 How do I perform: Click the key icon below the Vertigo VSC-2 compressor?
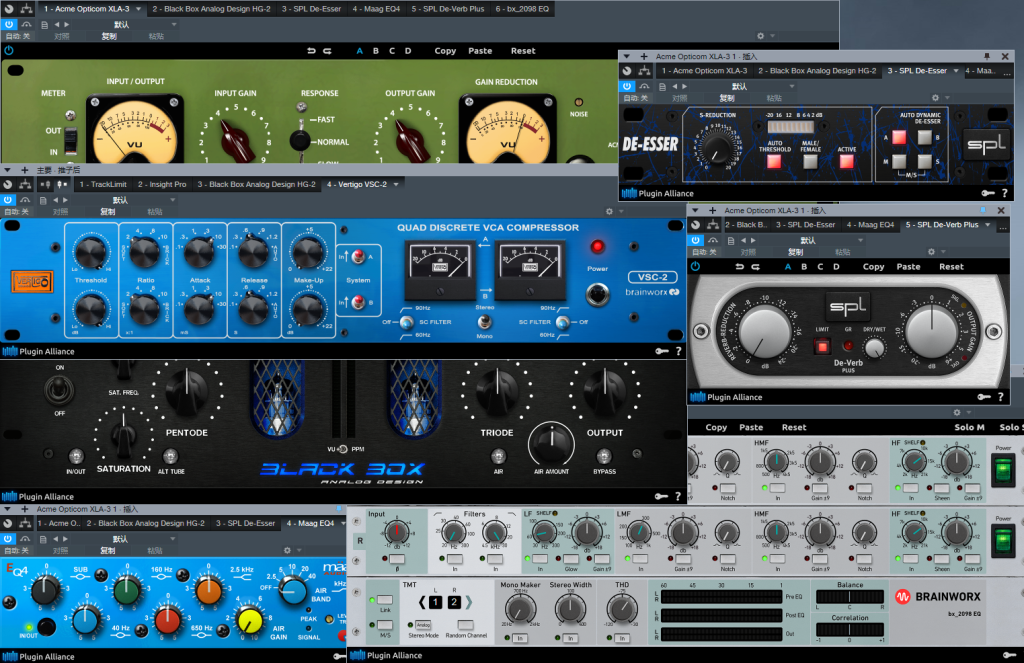click(662, 351)
